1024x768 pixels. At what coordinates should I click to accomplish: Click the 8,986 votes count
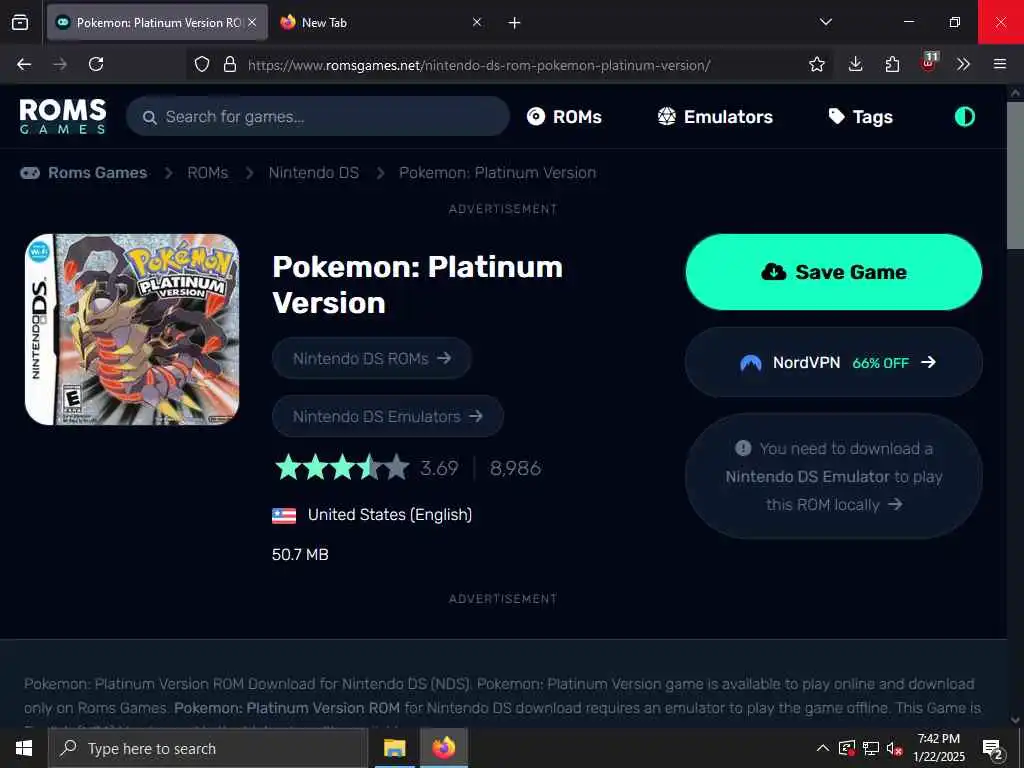click(x=515, y=468)
